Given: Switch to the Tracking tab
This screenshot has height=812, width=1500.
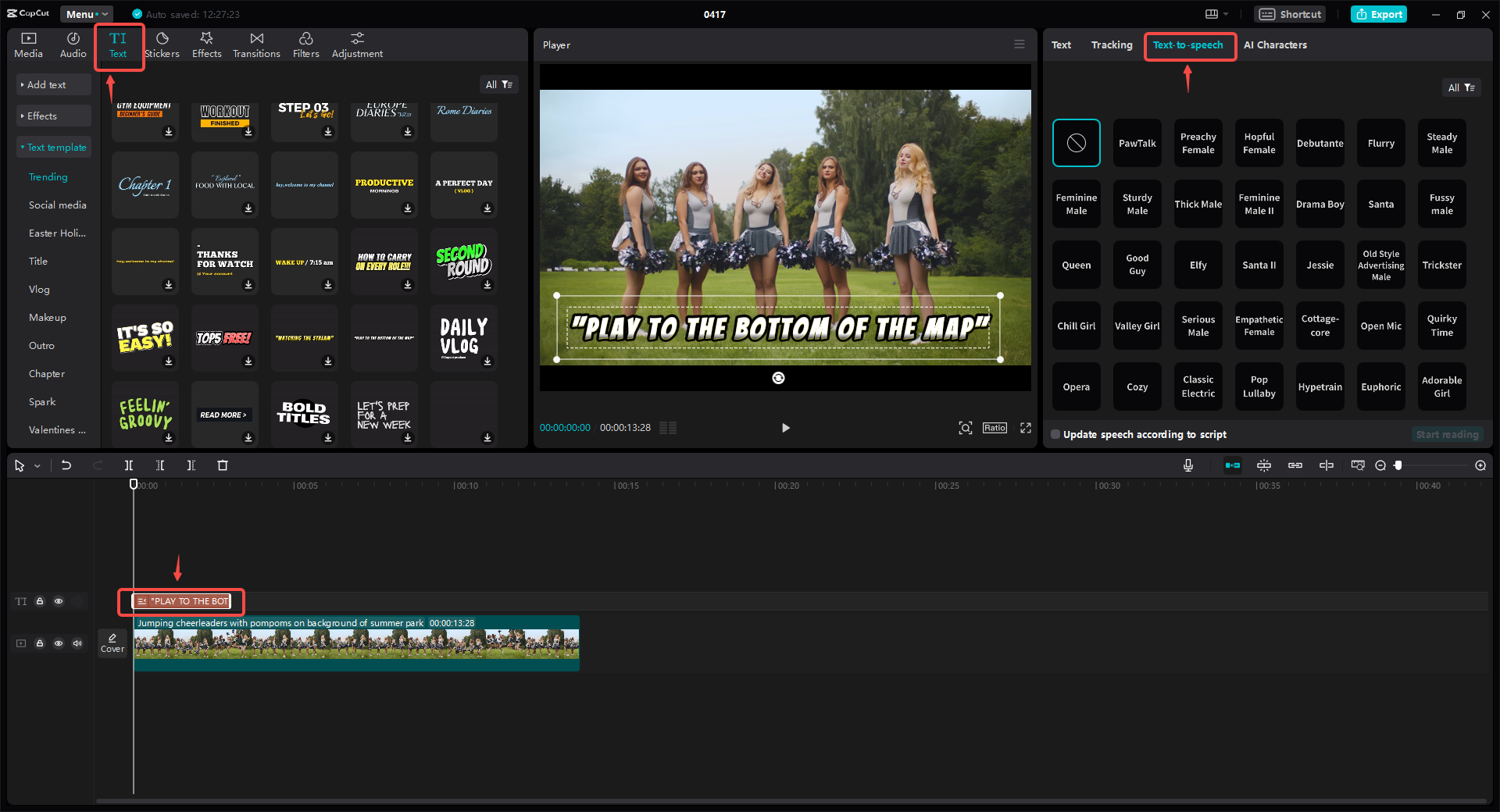Looking at the screenshot, I should pos(1112,45).
